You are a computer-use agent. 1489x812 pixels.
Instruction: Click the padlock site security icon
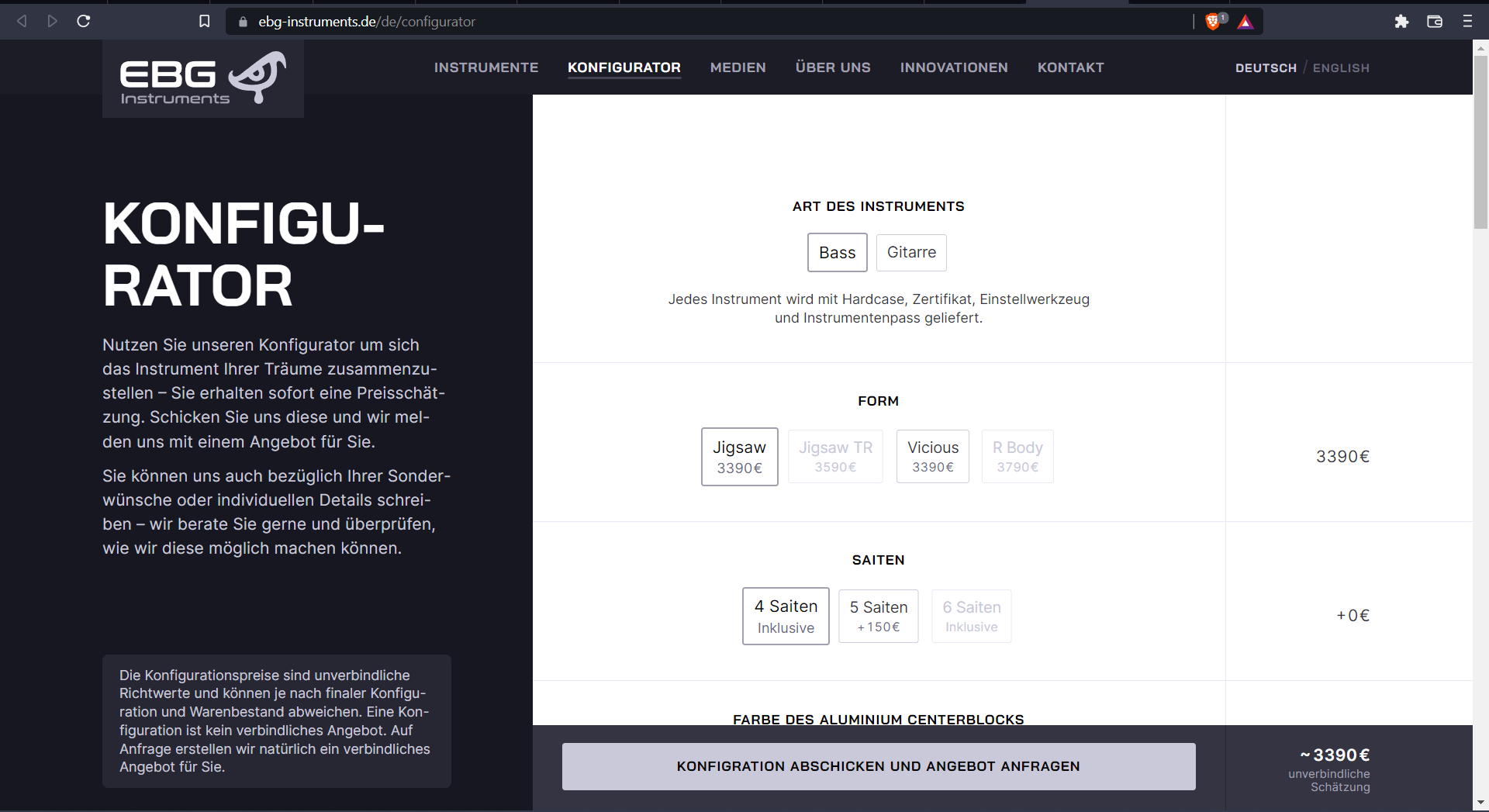pos(242,22)
